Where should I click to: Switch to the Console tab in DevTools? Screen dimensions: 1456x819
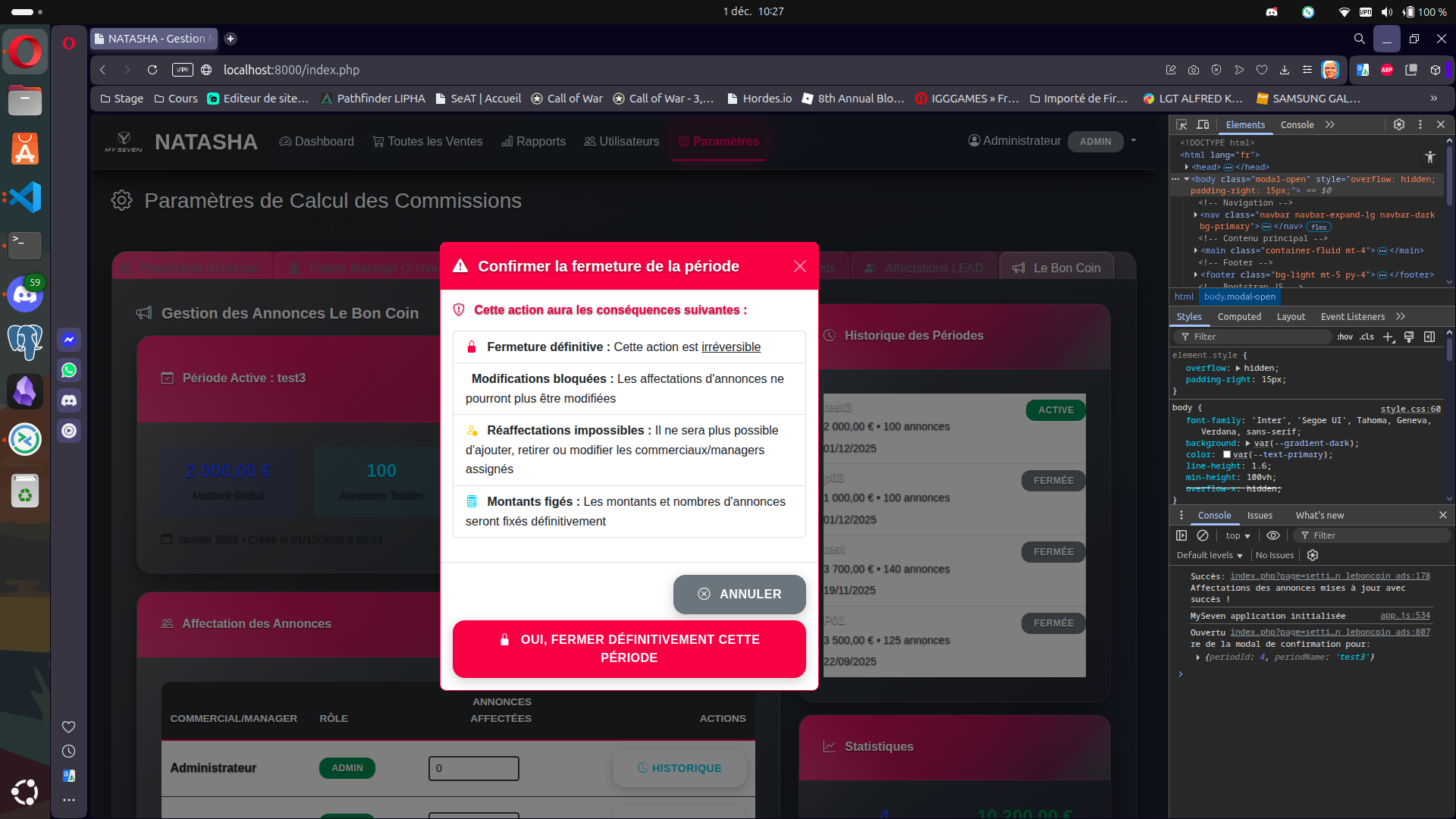tap(1297, 124)
